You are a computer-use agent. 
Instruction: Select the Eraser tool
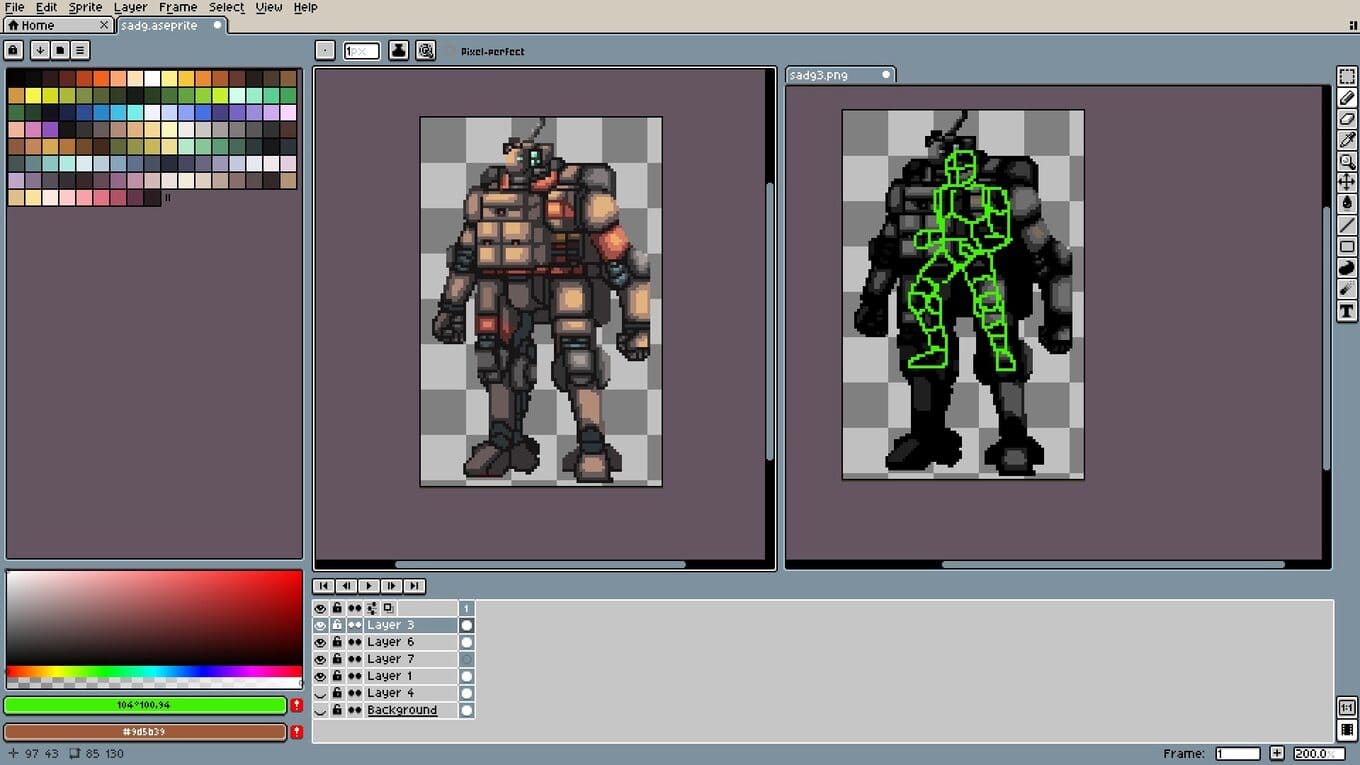click(1347, 119)
